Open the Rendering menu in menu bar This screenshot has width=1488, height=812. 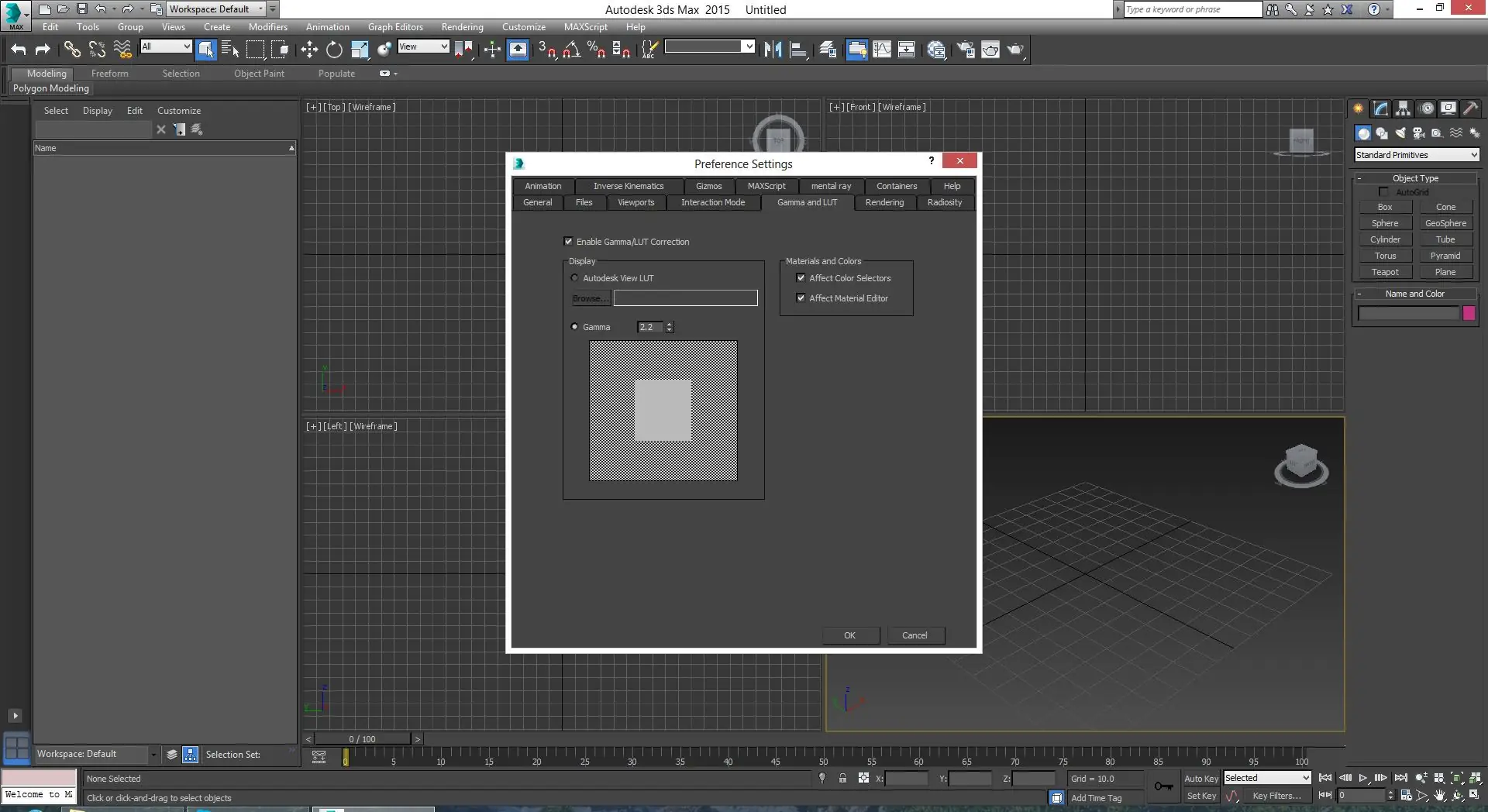(462, 26)
